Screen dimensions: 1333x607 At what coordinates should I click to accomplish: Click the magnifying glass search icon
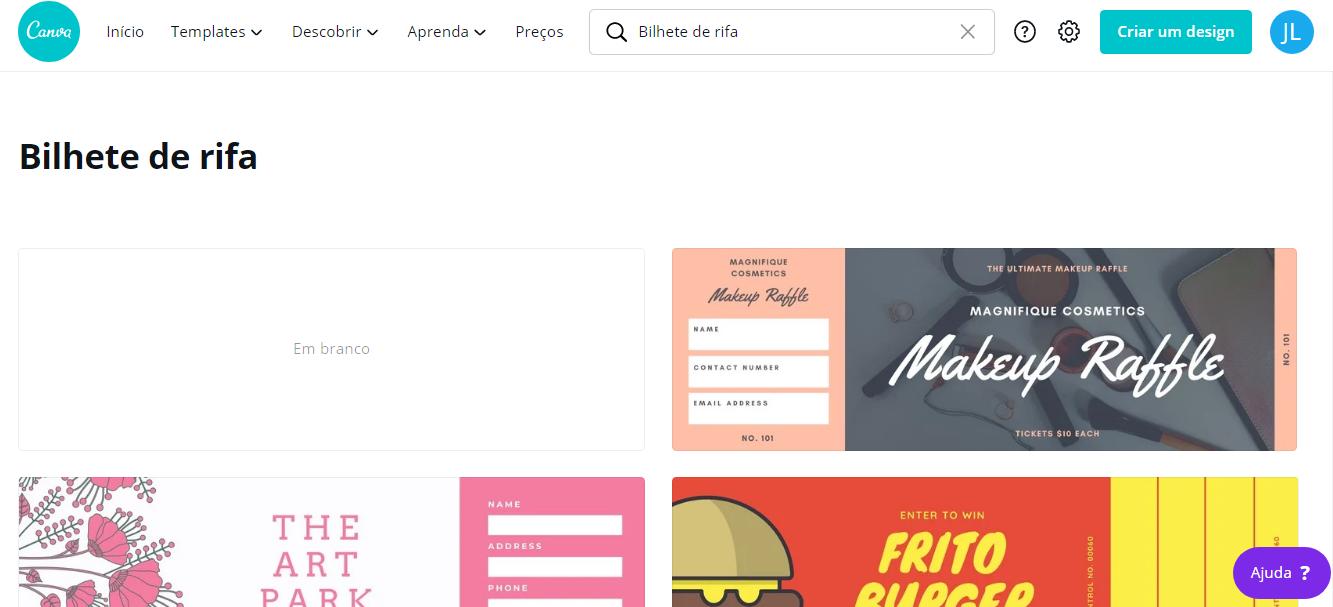[x=617, y=32]
